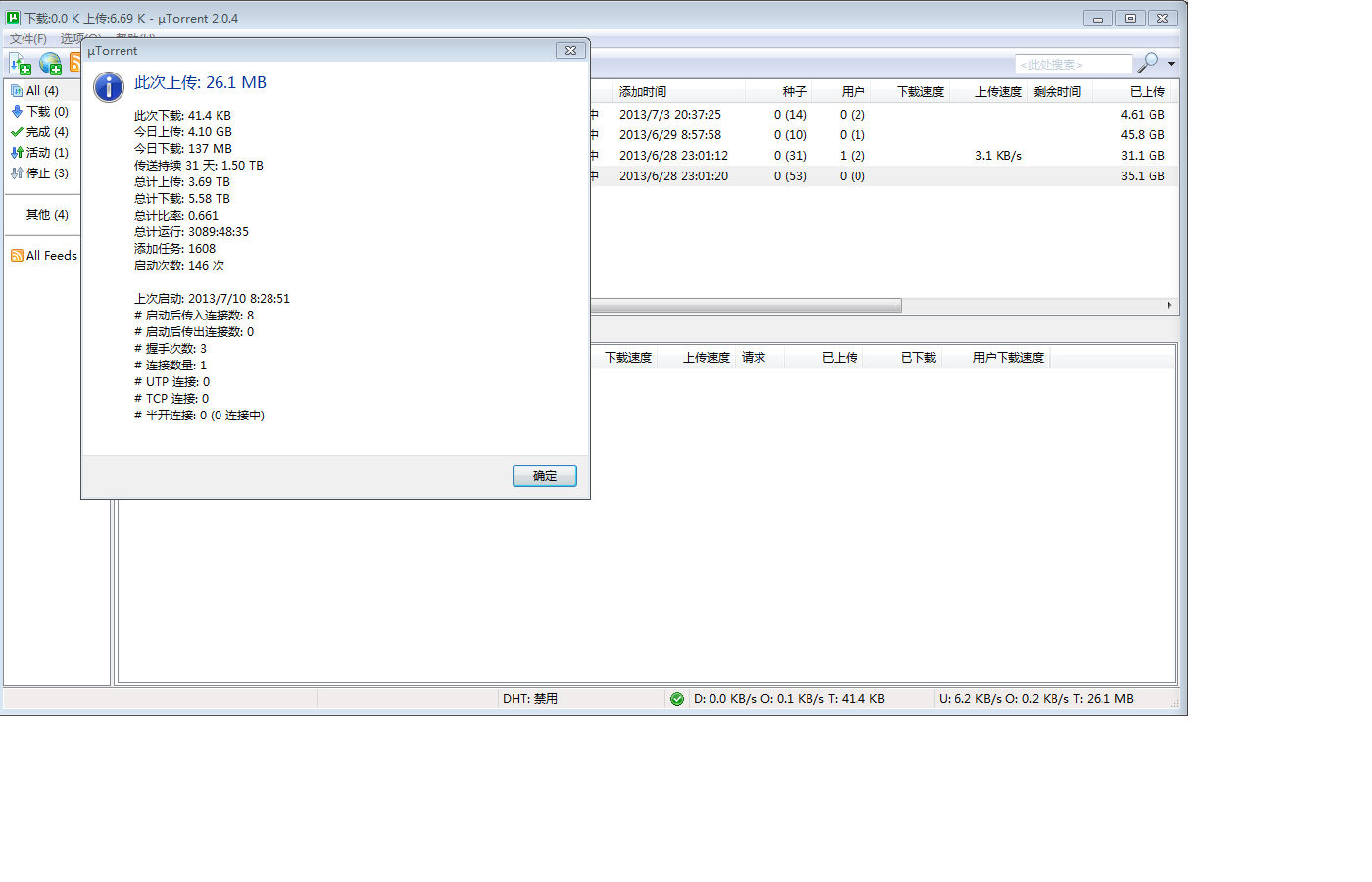Click the upload speed status bar entry
Viewport: 1372px width, 882px height.
coord(1036,699)
